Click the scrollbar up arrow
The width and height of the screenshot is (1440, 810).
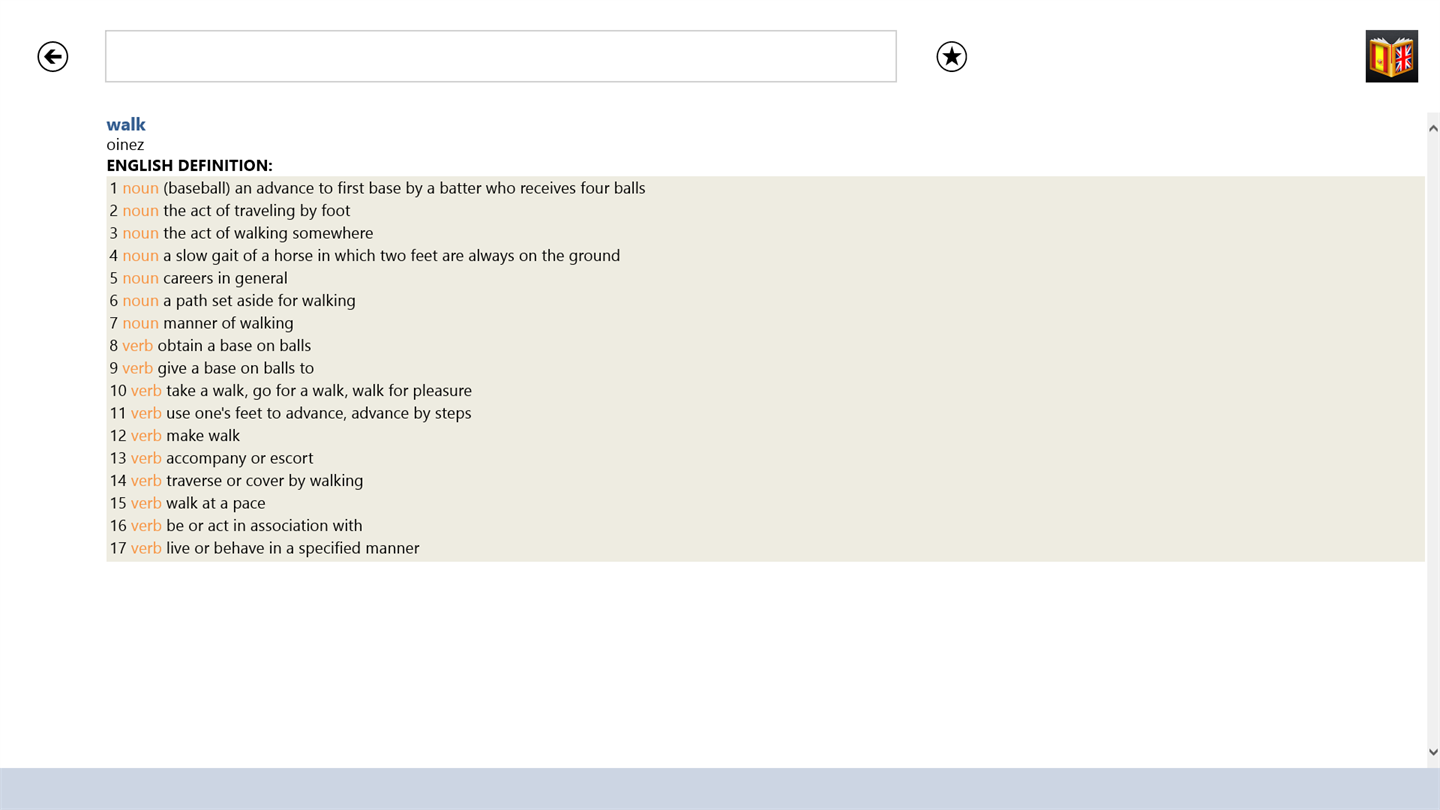[x=1432, y=128]
